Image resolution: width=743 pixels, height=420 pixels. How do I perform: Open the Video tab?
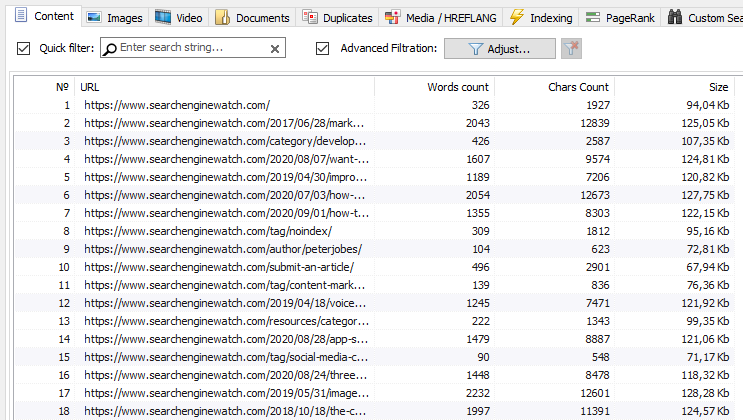coord(179,18)
